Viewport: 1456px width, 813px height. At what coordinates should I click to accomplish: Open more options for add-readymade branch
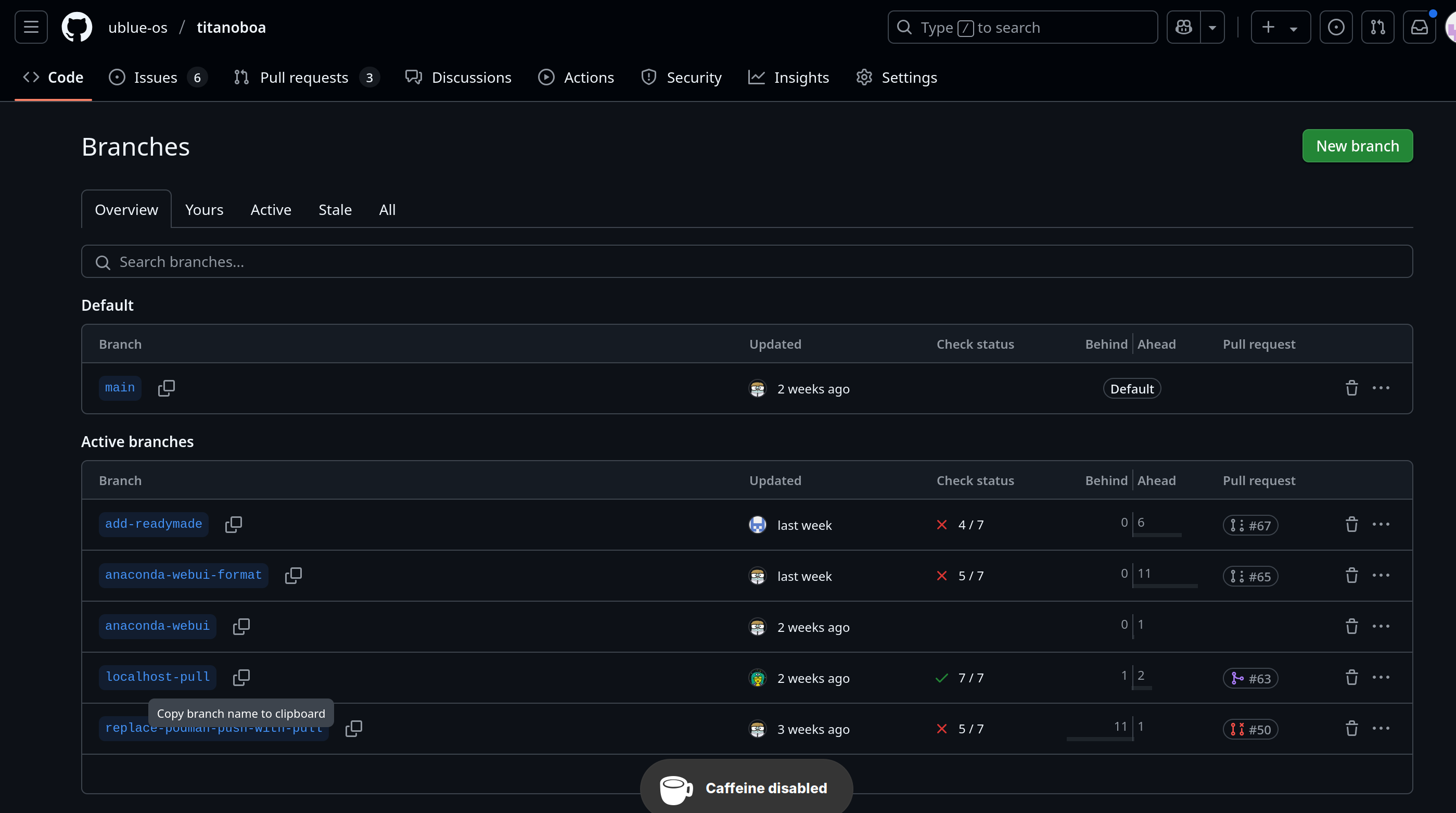(x=1381, y=524)
